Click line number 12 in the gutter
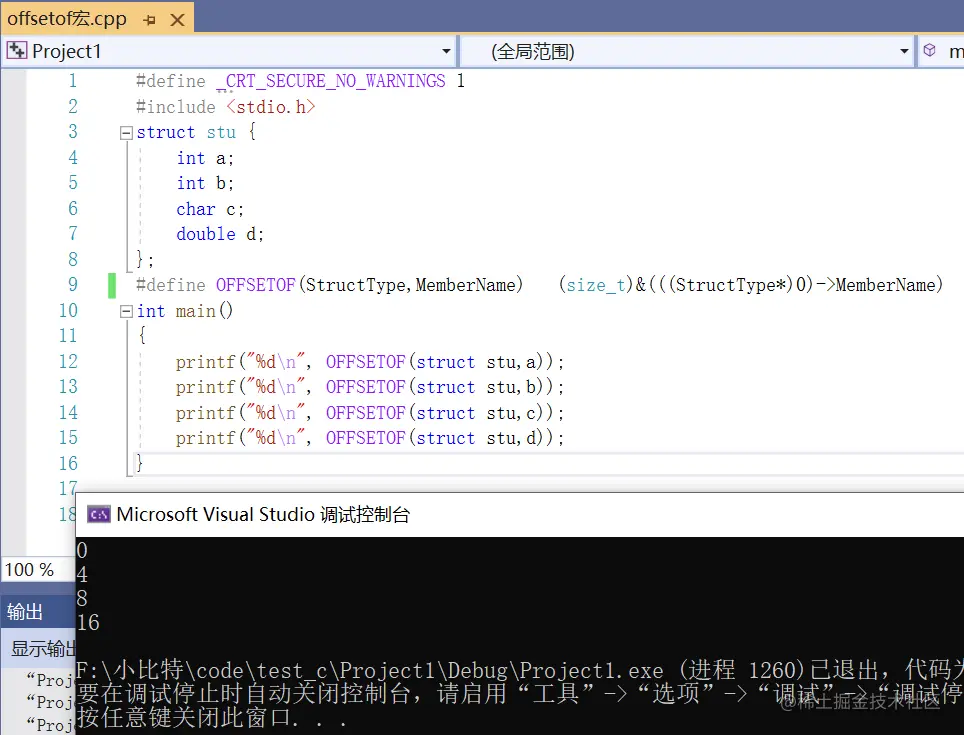Screen dimensions: 964x735 tap(68, 361)
